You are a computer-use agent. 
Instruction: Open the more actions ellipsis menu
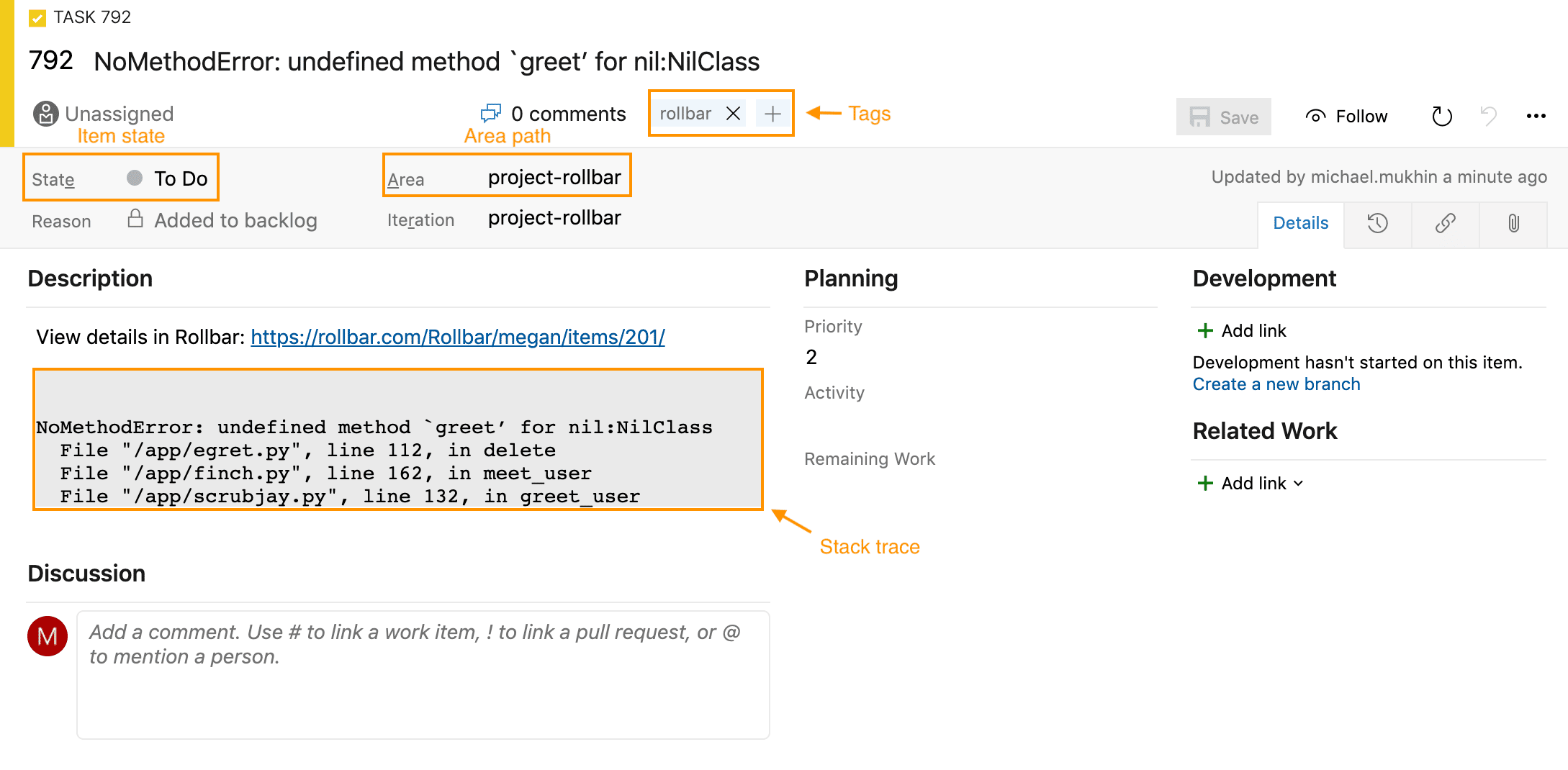coord(1536,116)
